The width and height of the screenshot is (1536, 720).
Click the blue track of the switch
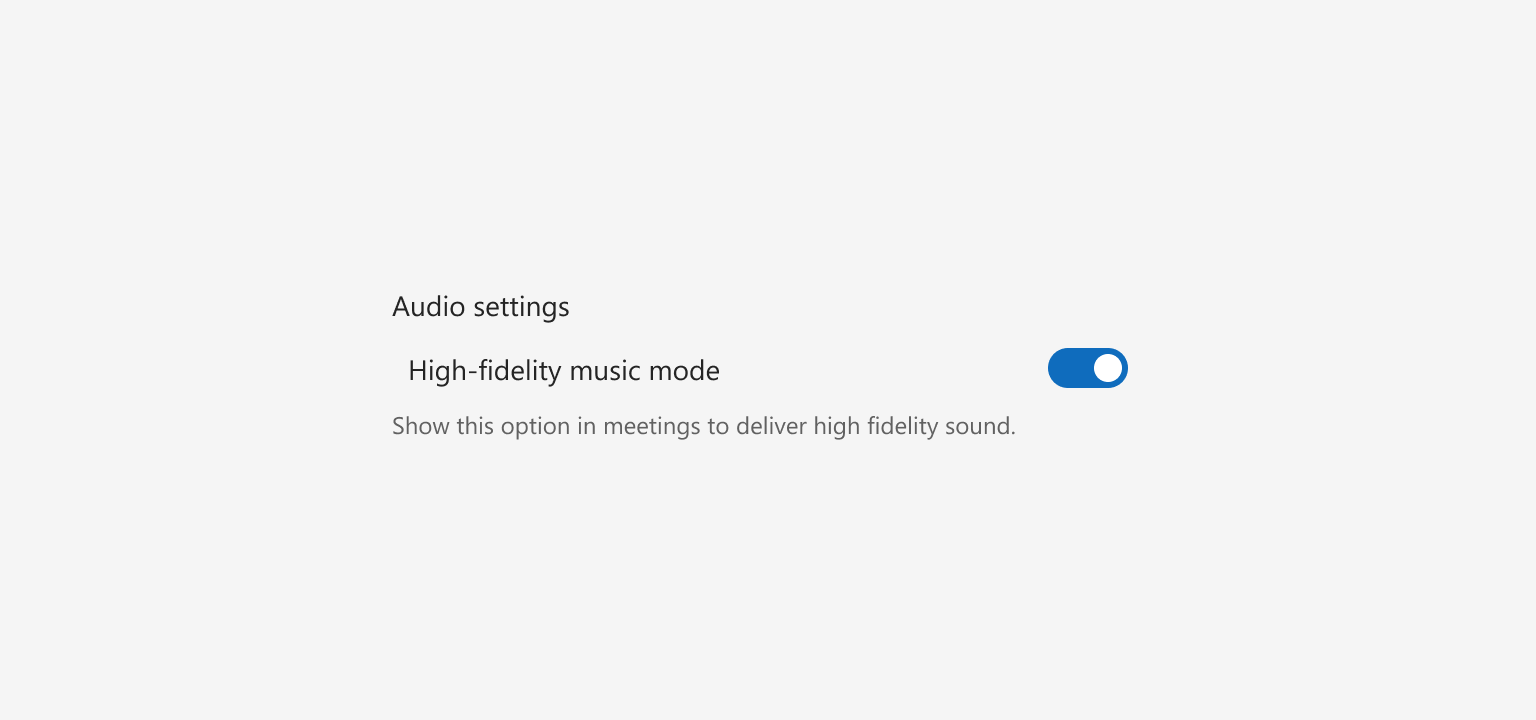pos(1087,368)
